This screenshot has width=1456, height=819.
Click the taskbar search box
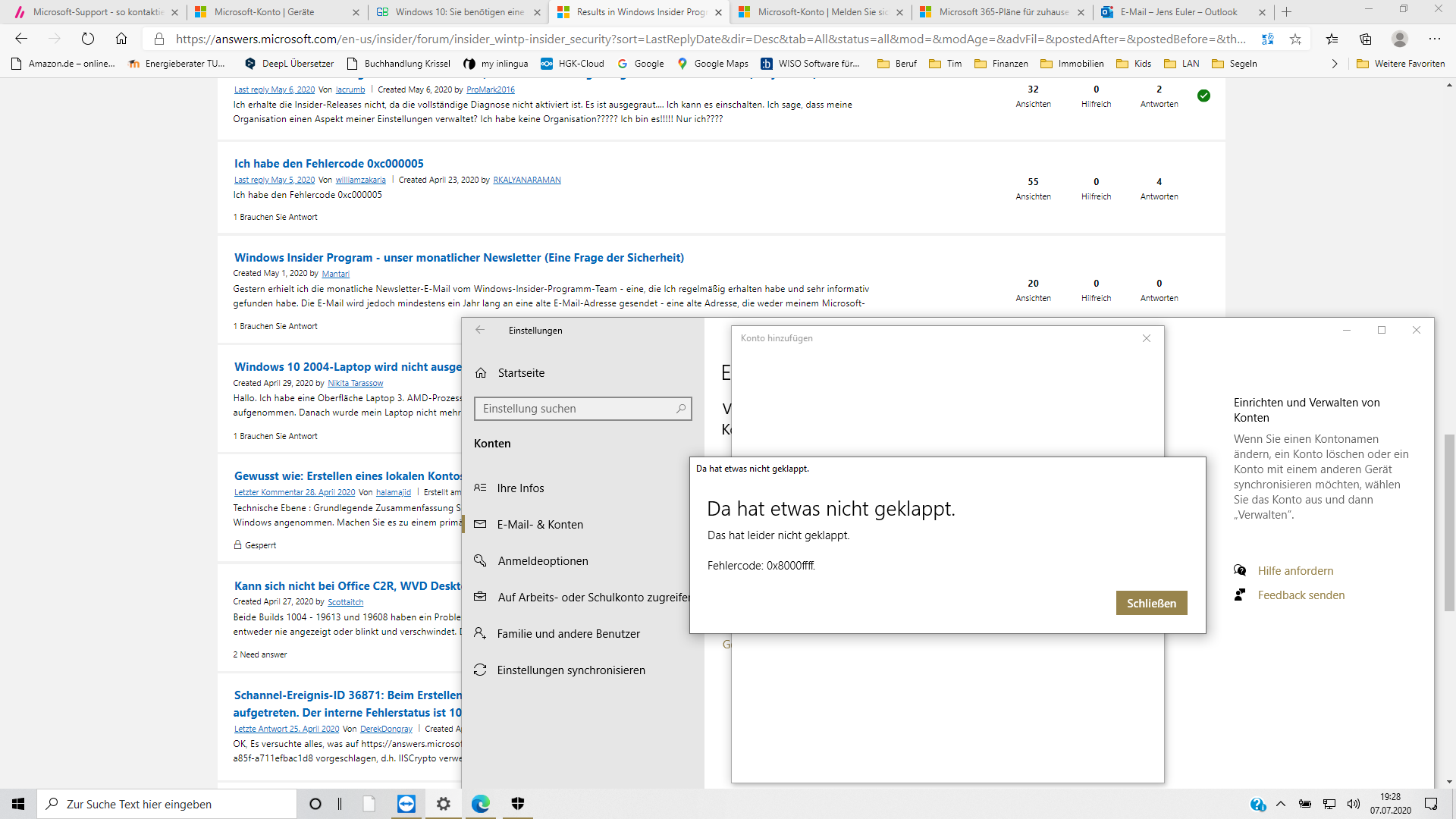point(167,804)
